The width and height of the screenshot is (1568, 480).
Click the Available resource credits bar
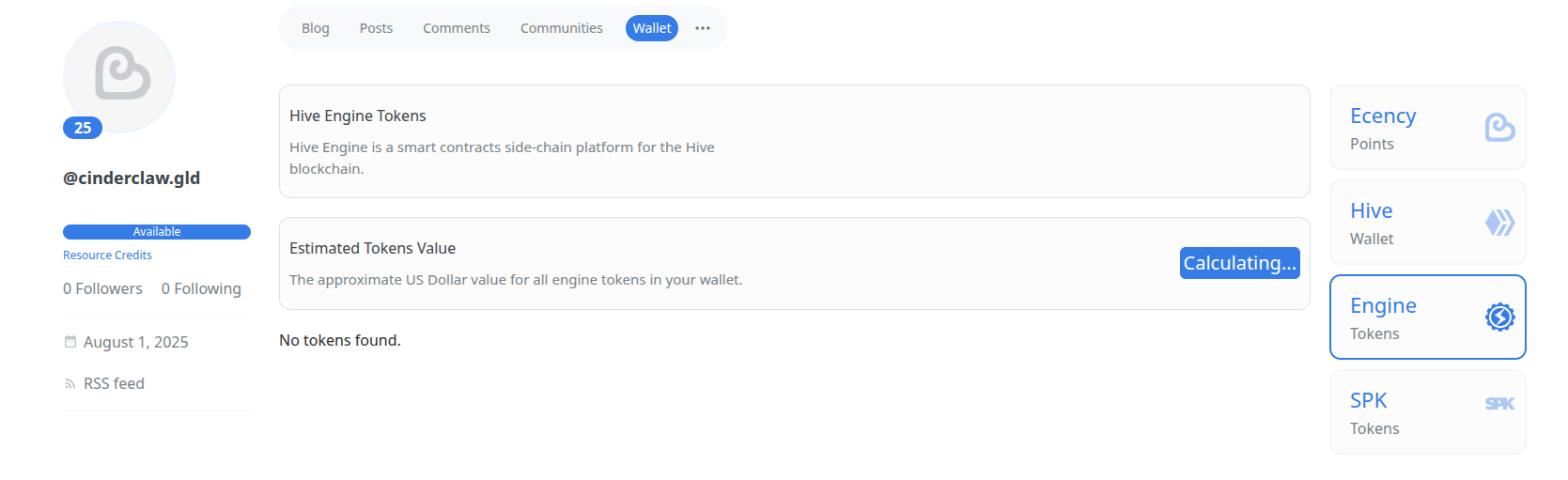[x=157, y=232]
